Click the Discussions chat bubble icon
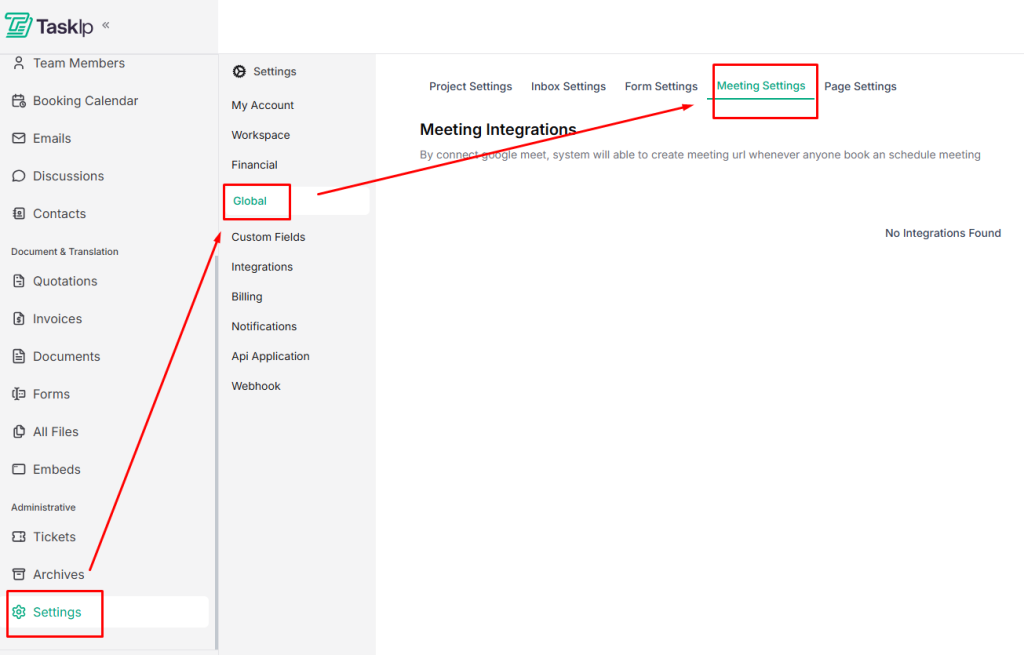Image resolution: width=1024 pixels, height=655 pixels. (x=18, y=176)
